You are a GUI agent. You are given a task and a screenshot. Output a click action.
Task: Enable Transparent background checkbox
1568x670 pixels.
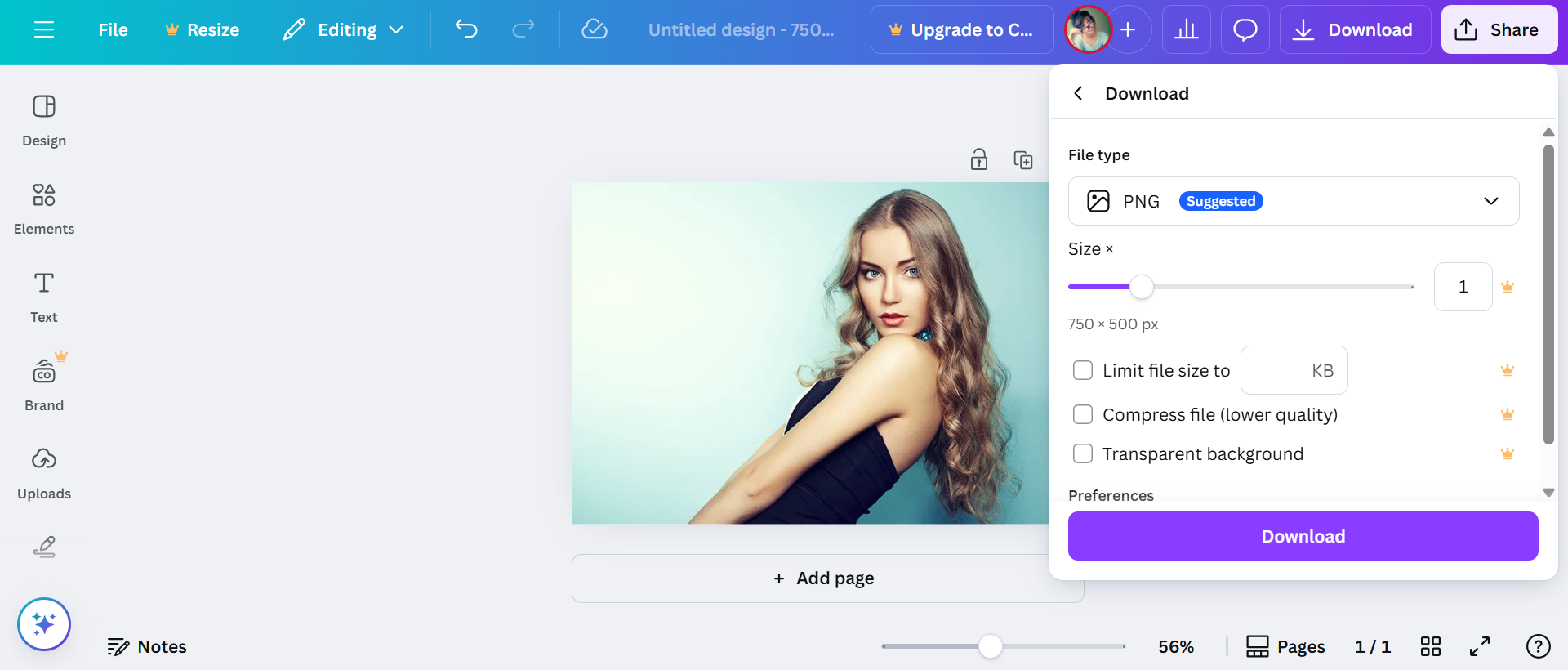coord(1083,453)
